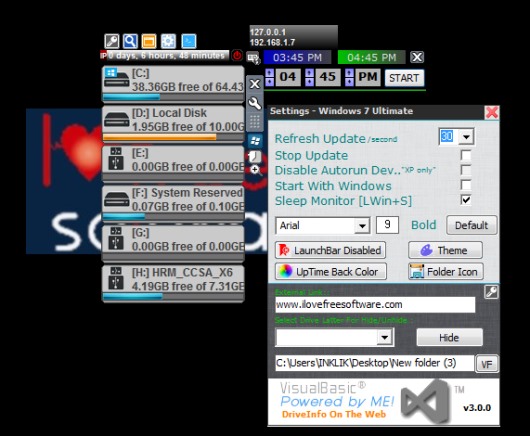530x436 pixels.
Task: Click the key icon above the drive list
Action: [112, 41]
